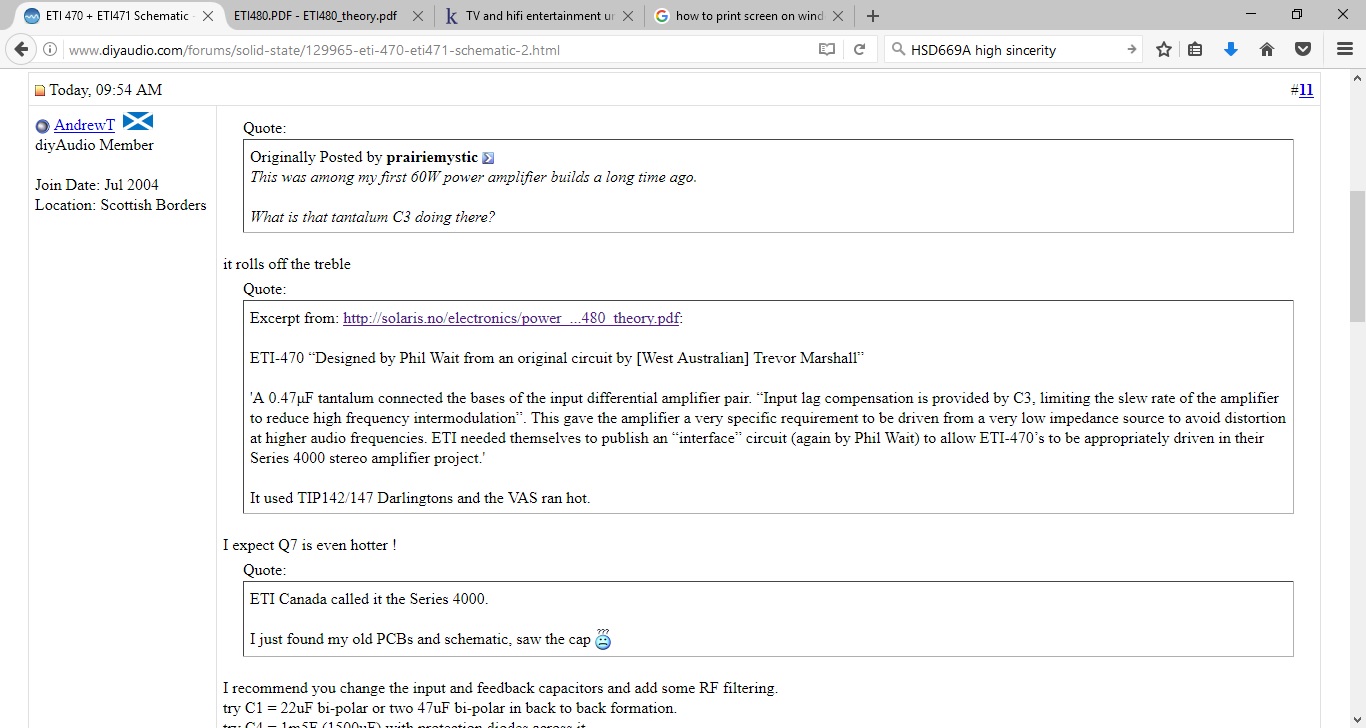Click the diyaudio.com URL address field
Screen dimensions: 1366x728
(435, 50)
